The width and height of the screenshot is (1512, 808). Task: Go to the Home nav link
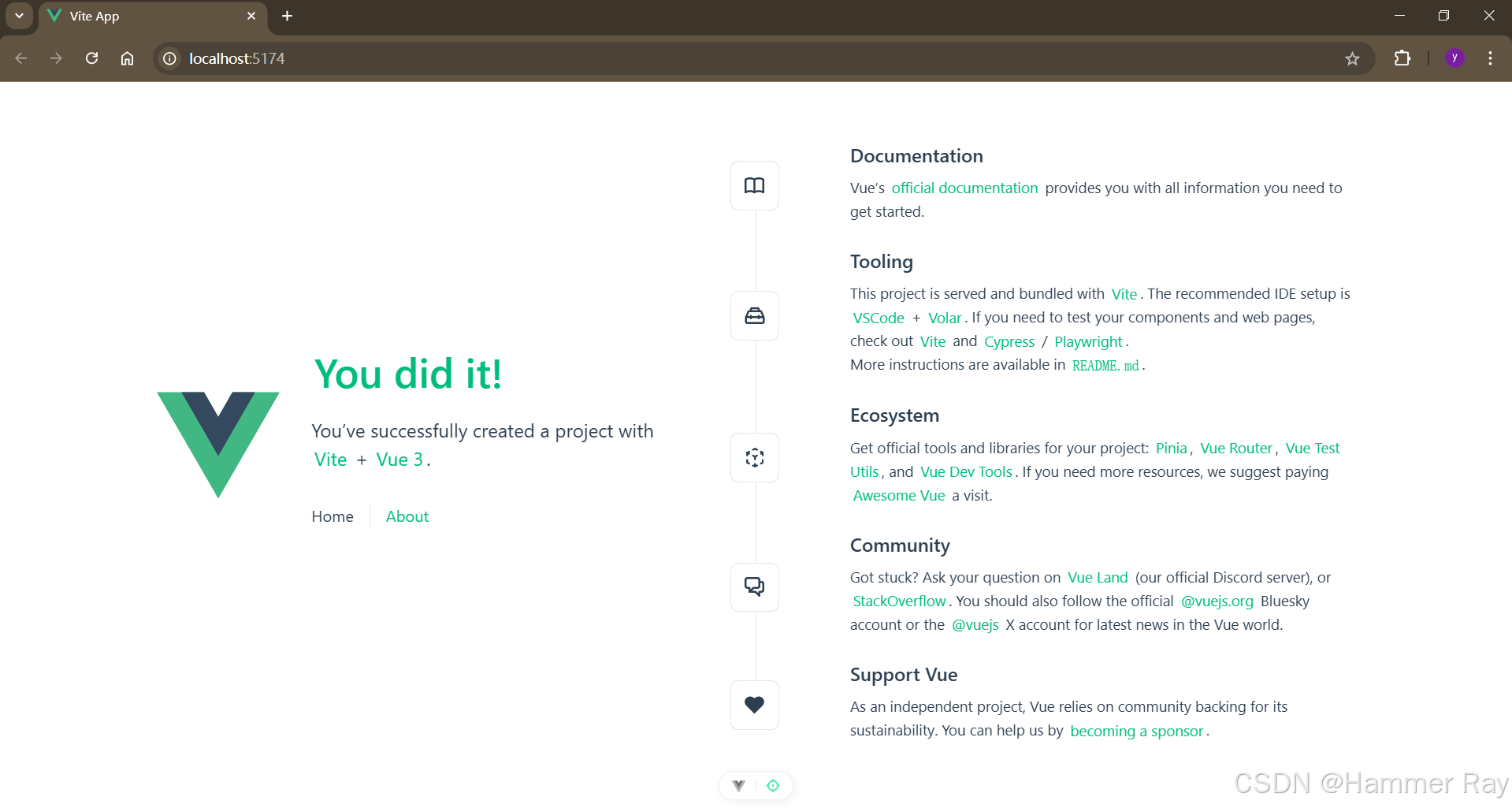(x=332, y=516)
